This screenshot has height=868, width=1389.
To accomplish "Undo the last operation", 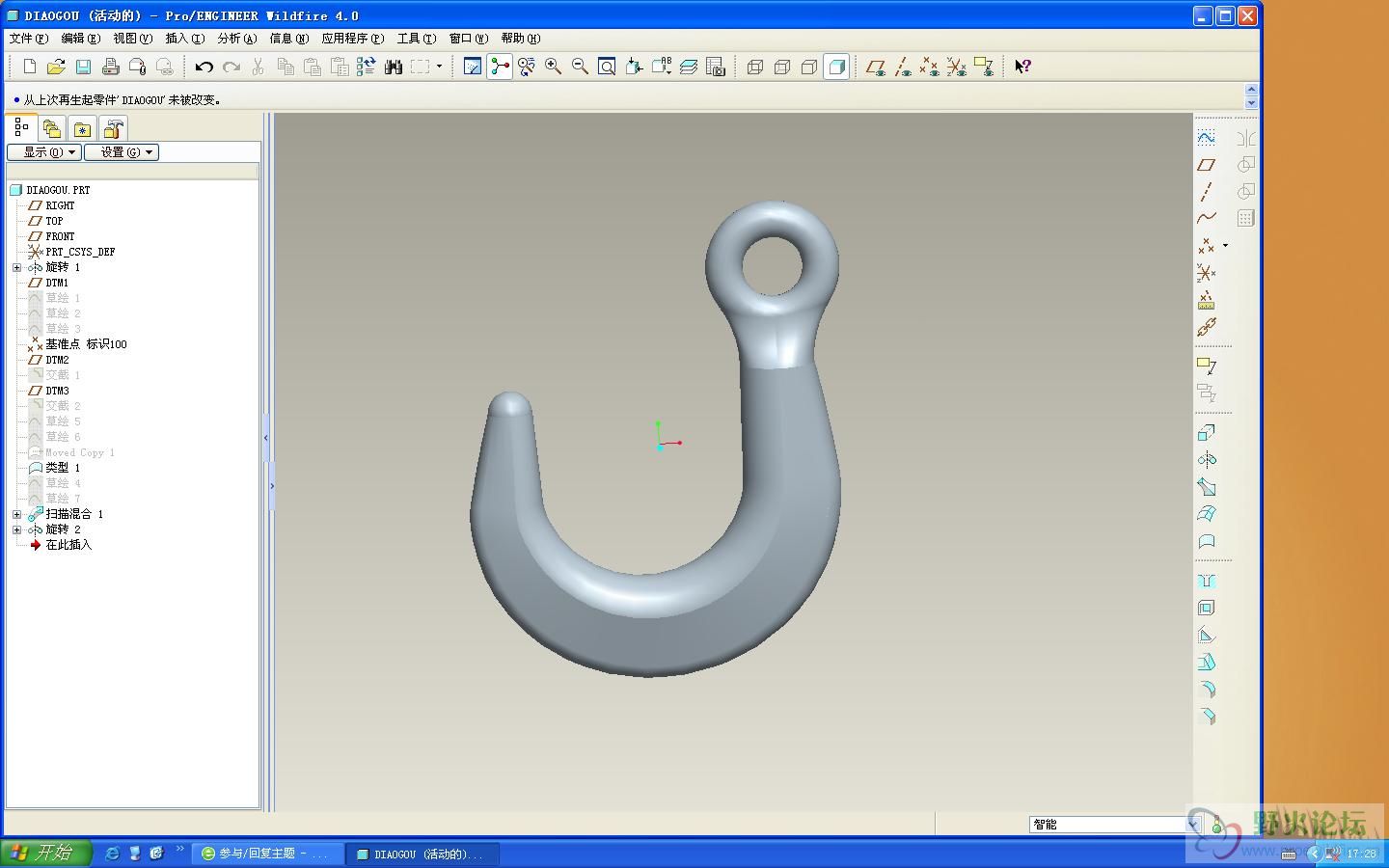I will tap(204, 67).
